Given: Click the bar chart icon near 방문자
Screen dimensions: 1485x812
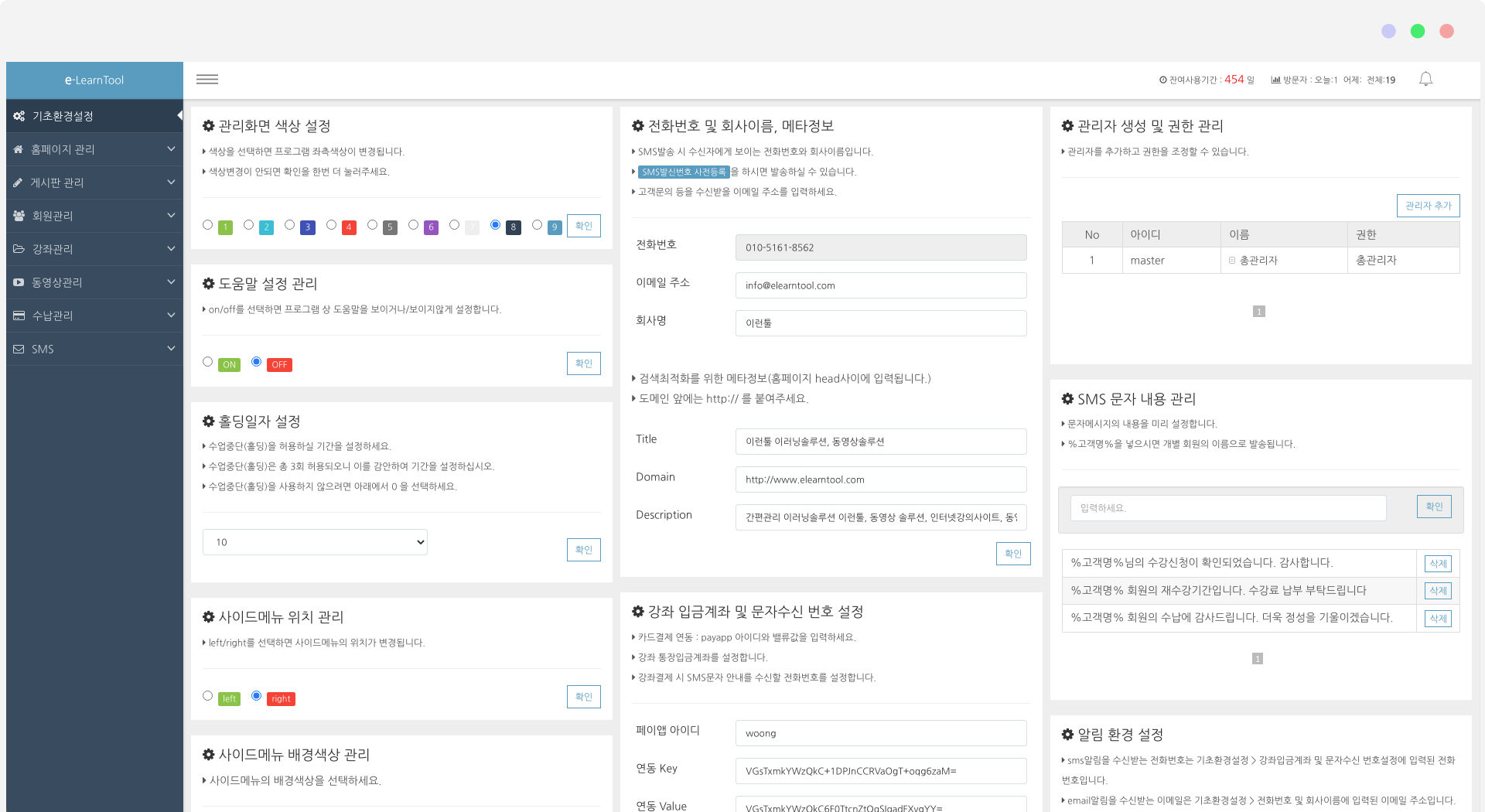Looking at the screenshot, I should pyautogui.click(x=1275, y=80).
